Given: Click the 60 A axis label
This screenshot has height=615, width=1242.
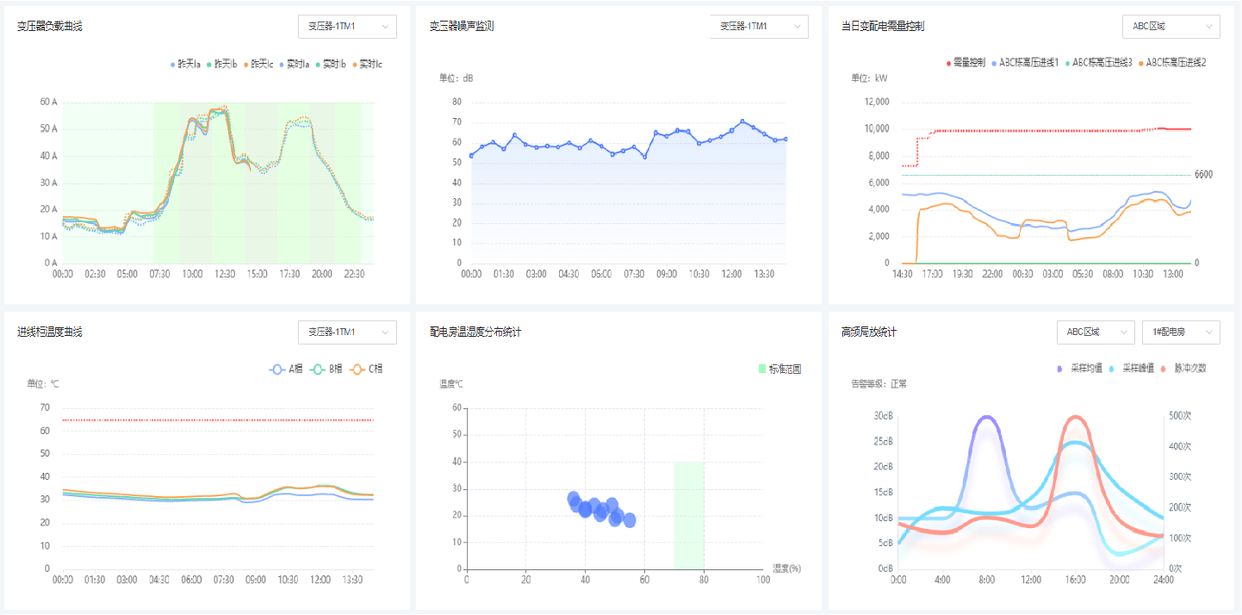Looking at the screenshot, I should [x=49, y=102].
